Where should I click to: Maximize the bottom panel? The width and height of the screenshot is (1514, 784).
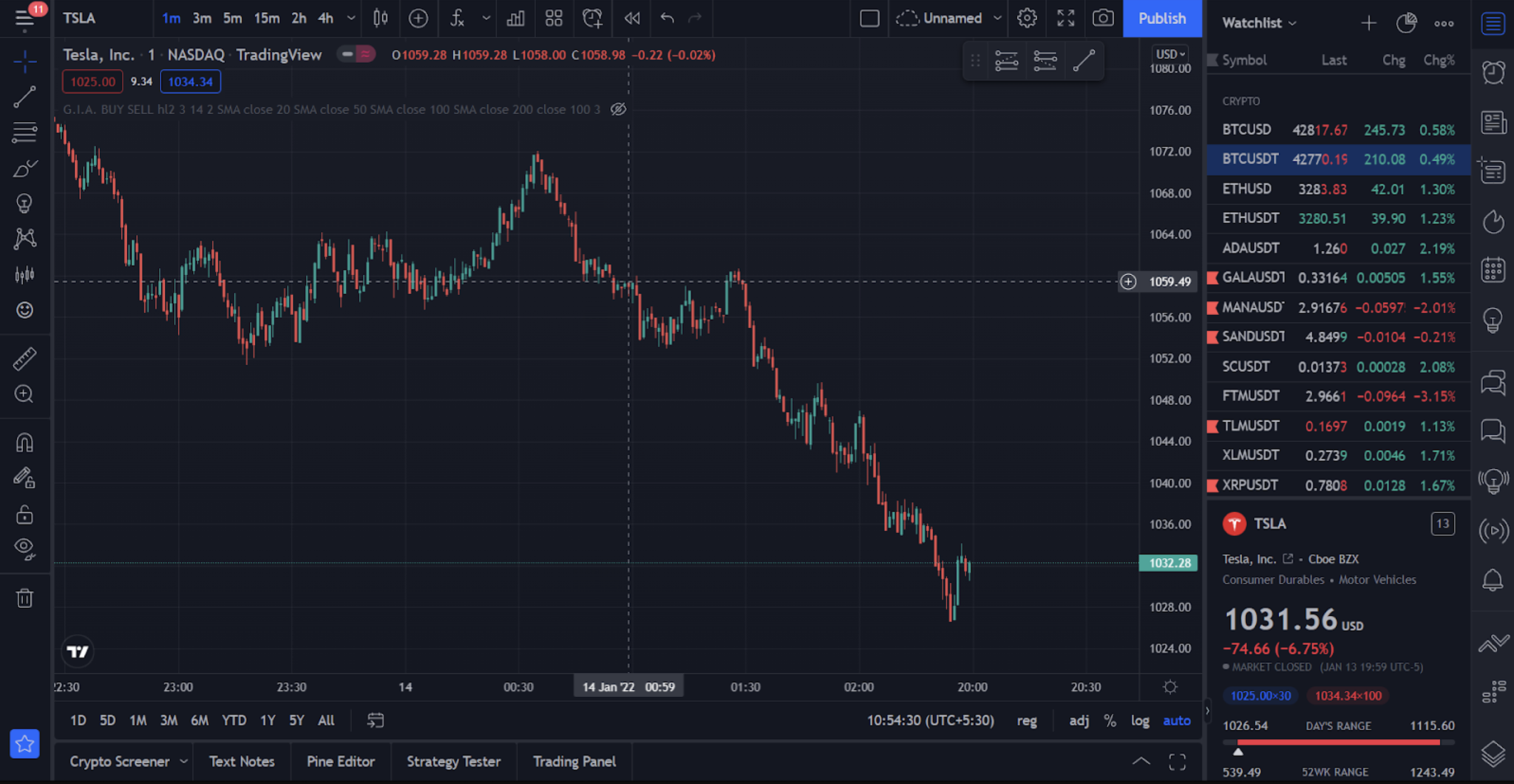pyautogui.click(x=1178, y=761)
